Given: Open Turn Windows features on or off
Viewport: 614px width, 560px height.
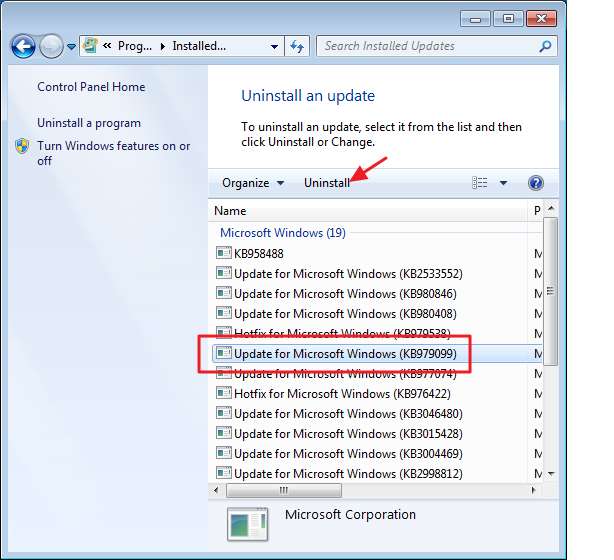Looking at the screenshot, I should coord(114,153).
